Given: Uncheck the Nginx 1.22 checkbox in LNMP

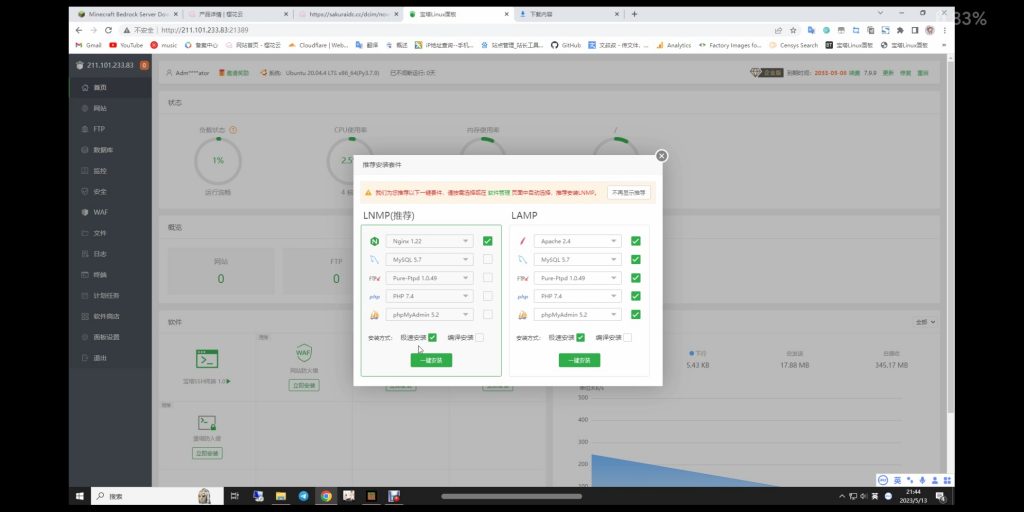Looking at the screenshot, I should tap(487, 241).
